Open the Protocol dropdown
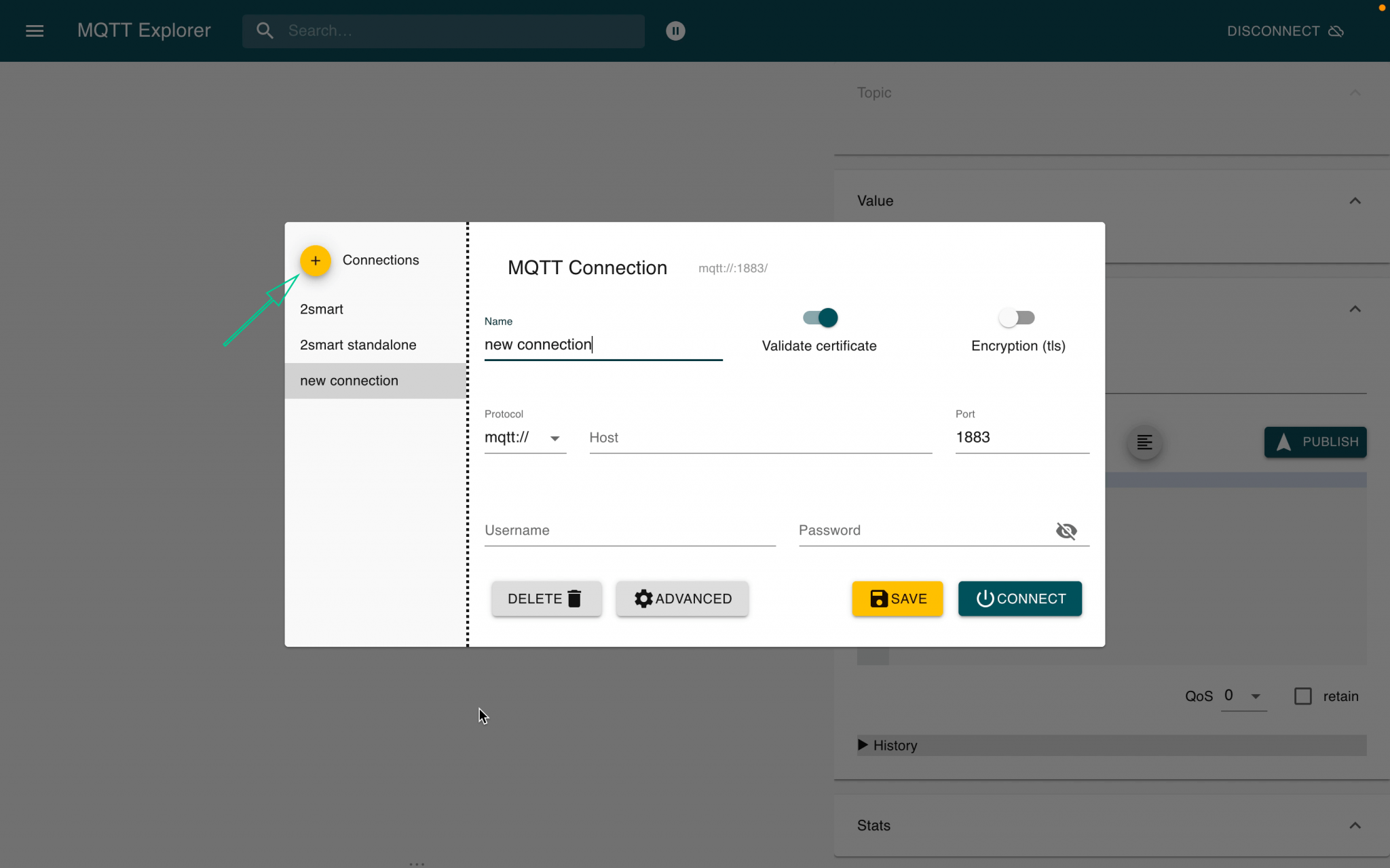The width and height of the screenshot is (1390, 868). point(555,438)
